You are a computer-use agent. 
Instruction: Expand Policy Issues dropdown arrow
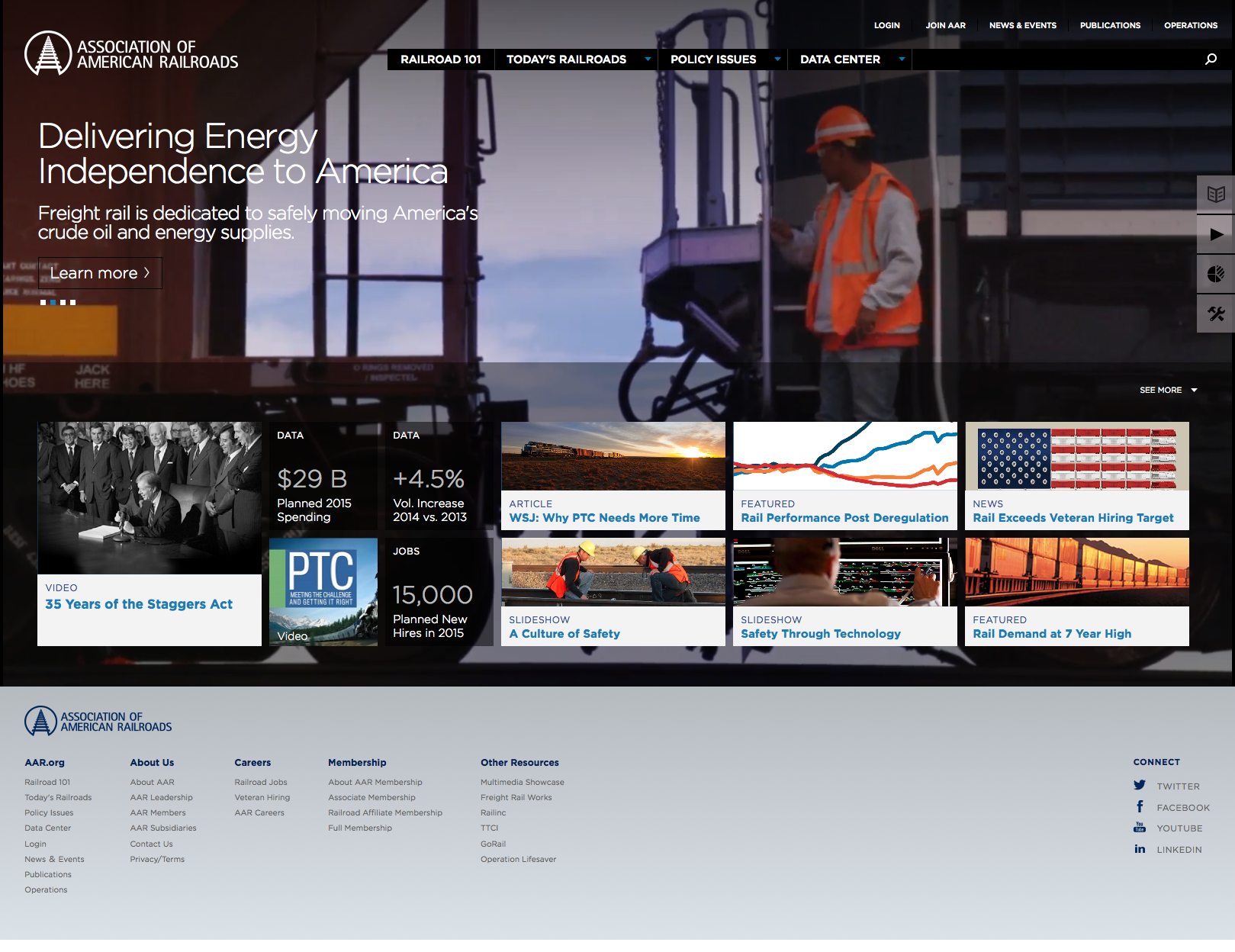(x=777, y=59)
